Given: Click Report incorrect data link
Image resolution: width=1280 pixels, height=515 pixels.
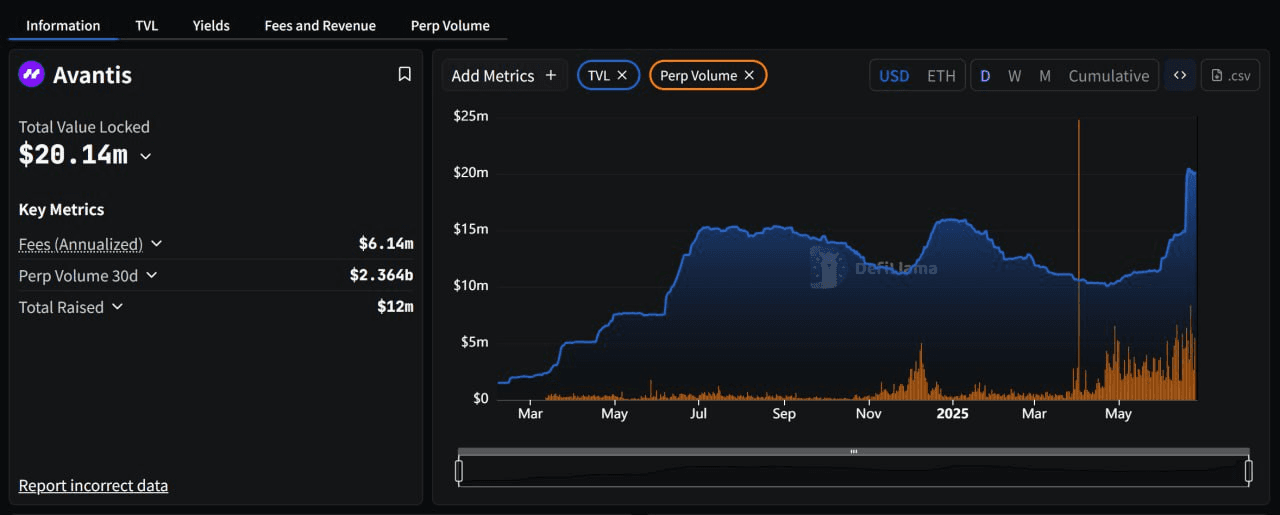Looking at the screenshot, I should 93,485.
